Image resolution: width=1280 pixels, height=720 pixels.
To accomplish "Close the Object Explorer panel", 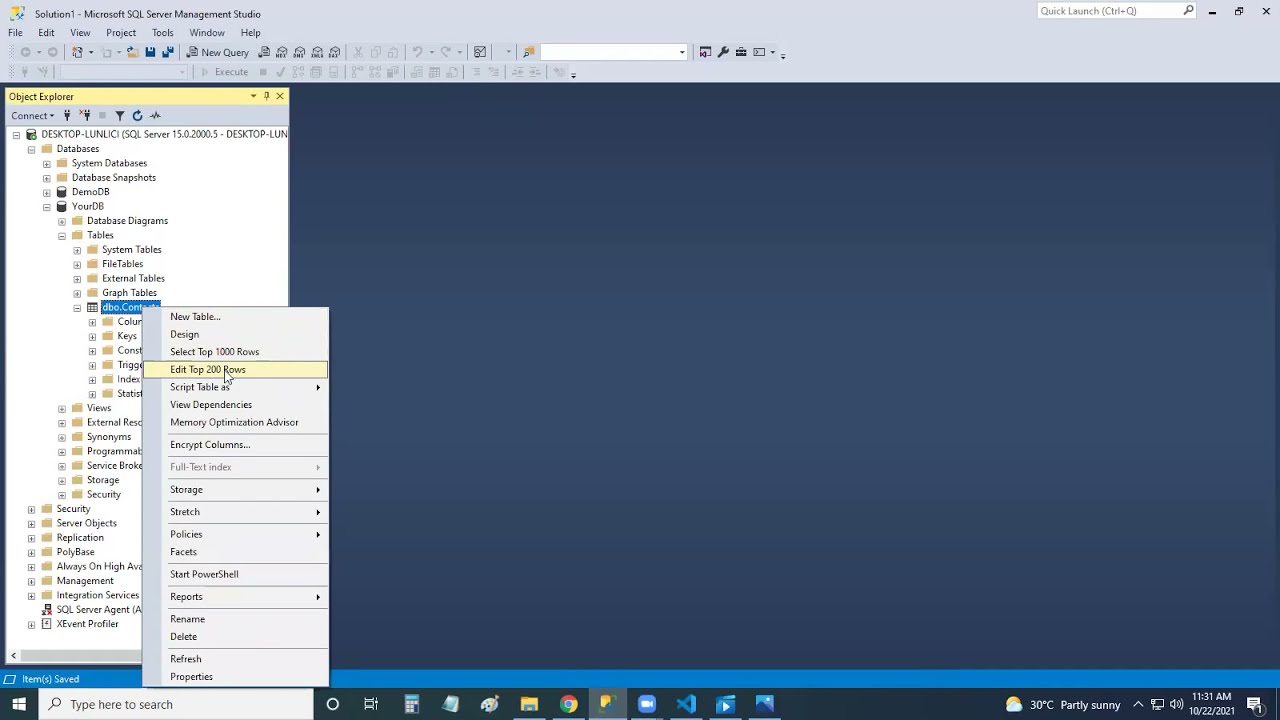I will click(280, 96).
